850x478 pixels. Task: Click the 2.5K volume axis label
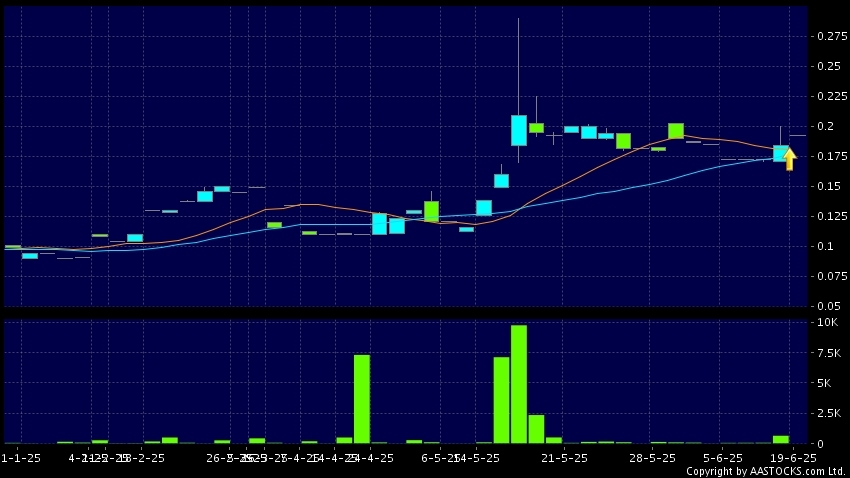tap(829, 414)
